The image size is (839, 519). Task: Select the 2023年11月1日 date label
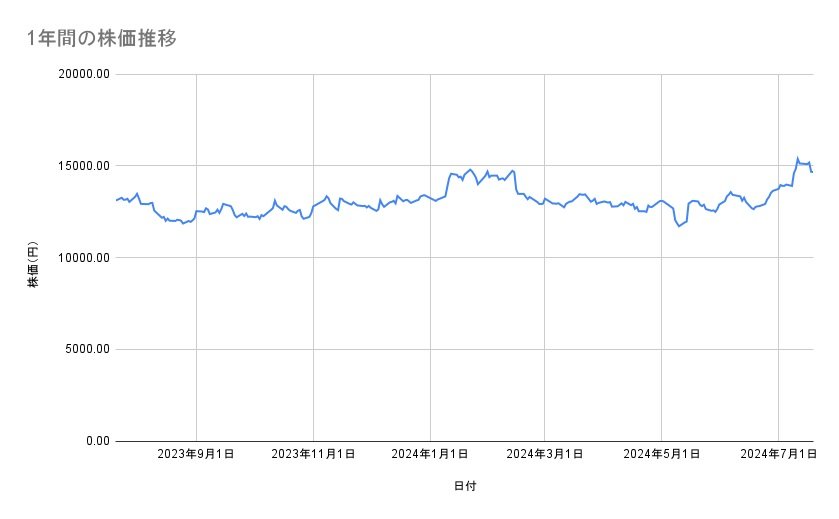pos(314,454)
